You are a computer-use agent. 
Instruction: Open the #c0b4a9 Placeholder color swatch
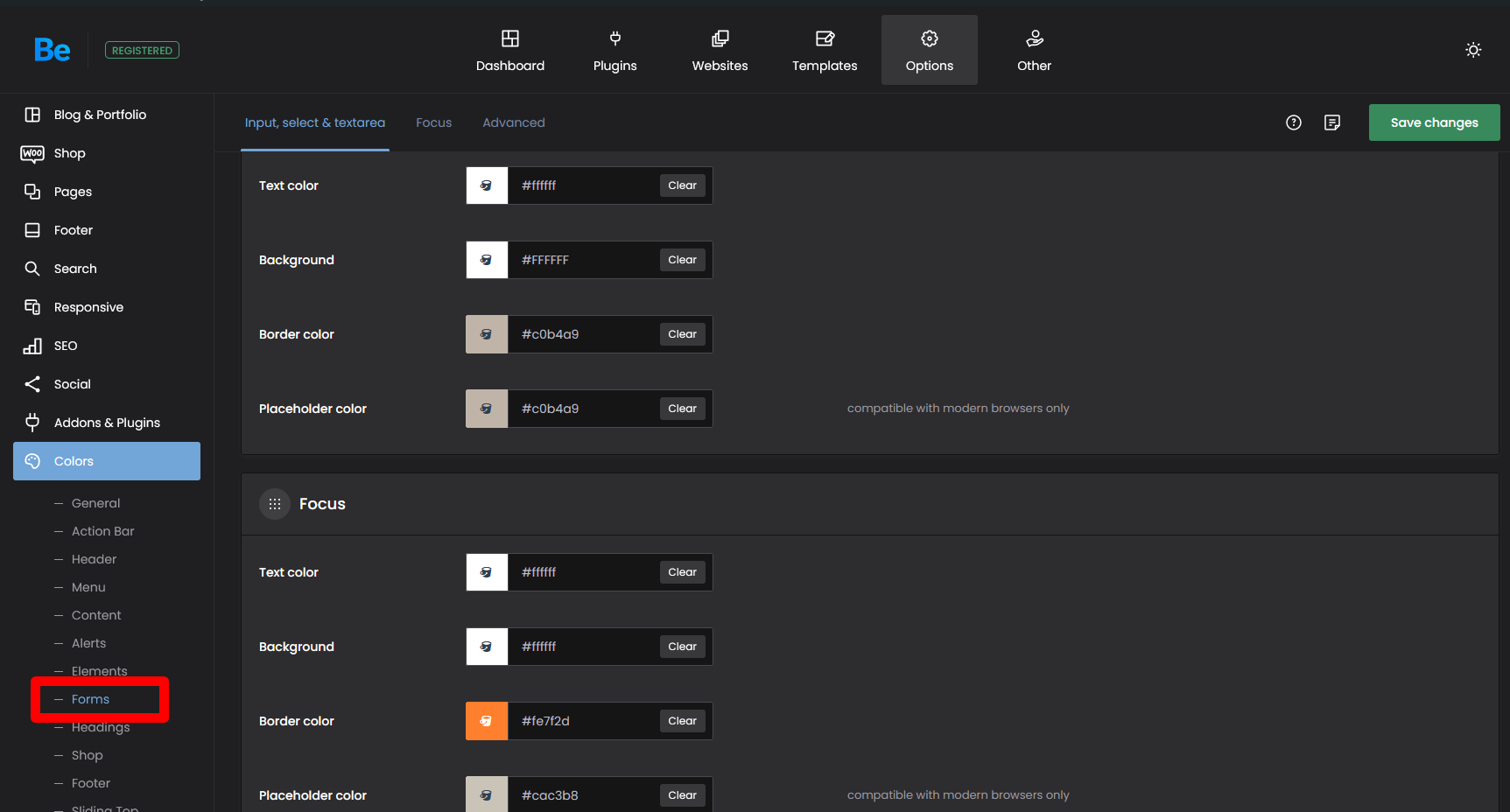(487, 409)
